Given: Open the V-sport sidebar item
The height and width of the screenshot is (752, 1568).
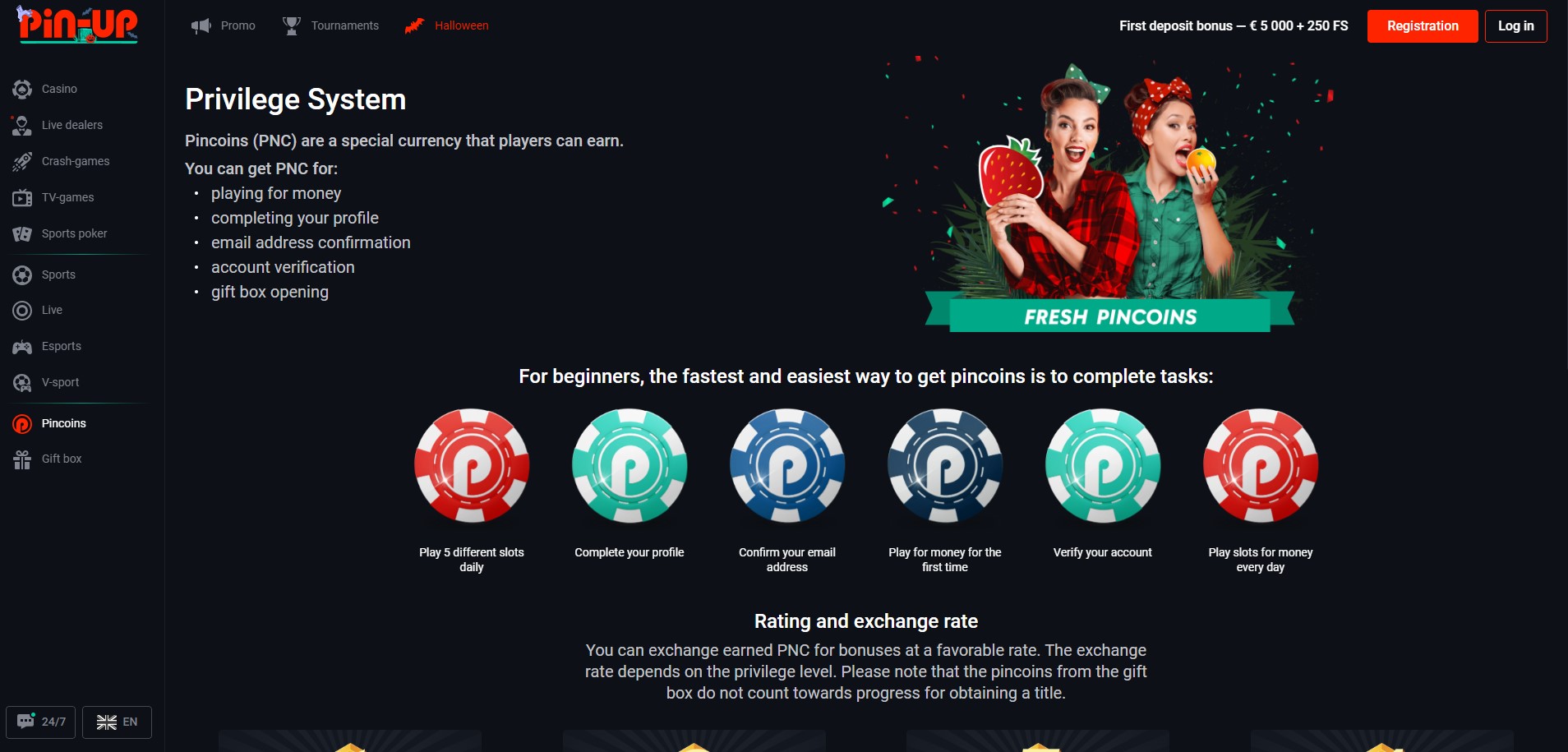Looking at the screenshot, I should pyautogui.click(x=46, y=382).
